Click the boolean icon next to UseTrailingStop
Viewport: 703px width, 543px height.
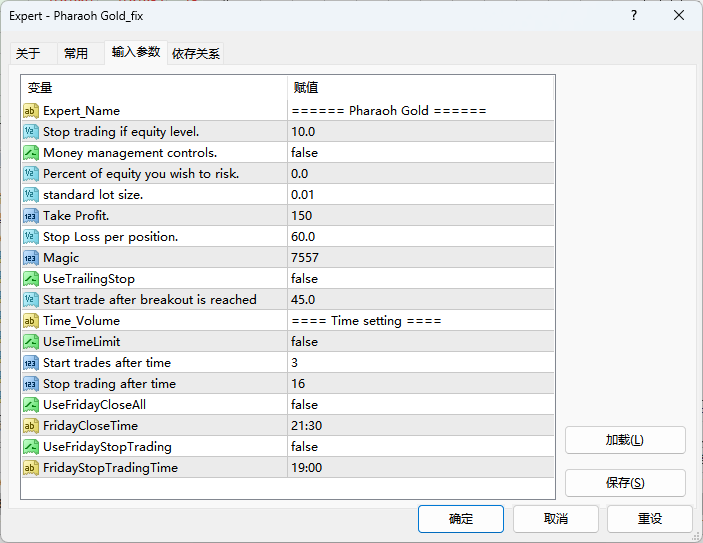[31, 279]
